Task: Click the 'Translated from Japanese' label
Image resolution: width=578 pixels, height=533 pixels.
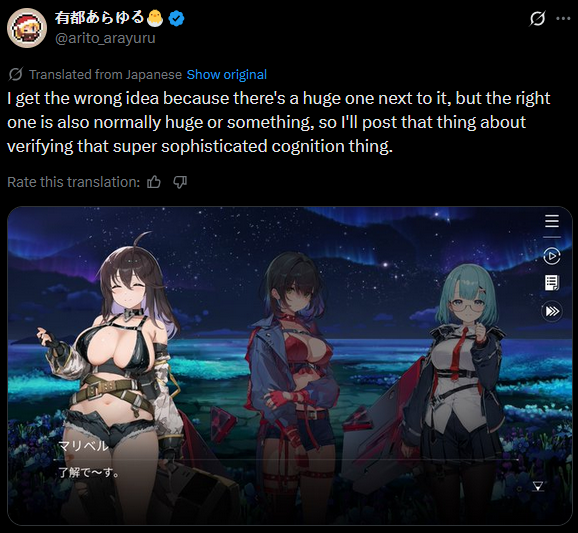Action: tap(105, 75)
